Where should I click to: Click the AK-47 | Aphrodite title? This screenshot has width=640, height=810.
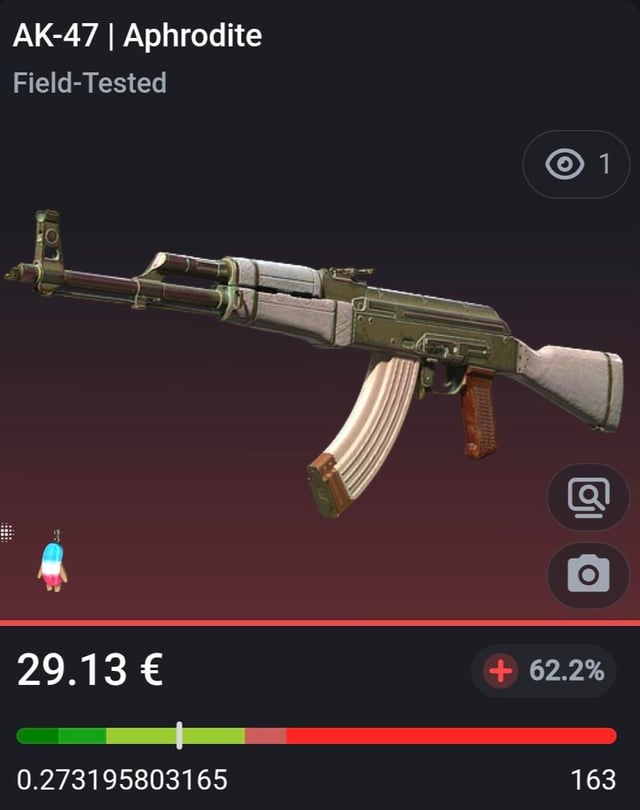click(x=137, y=36)
